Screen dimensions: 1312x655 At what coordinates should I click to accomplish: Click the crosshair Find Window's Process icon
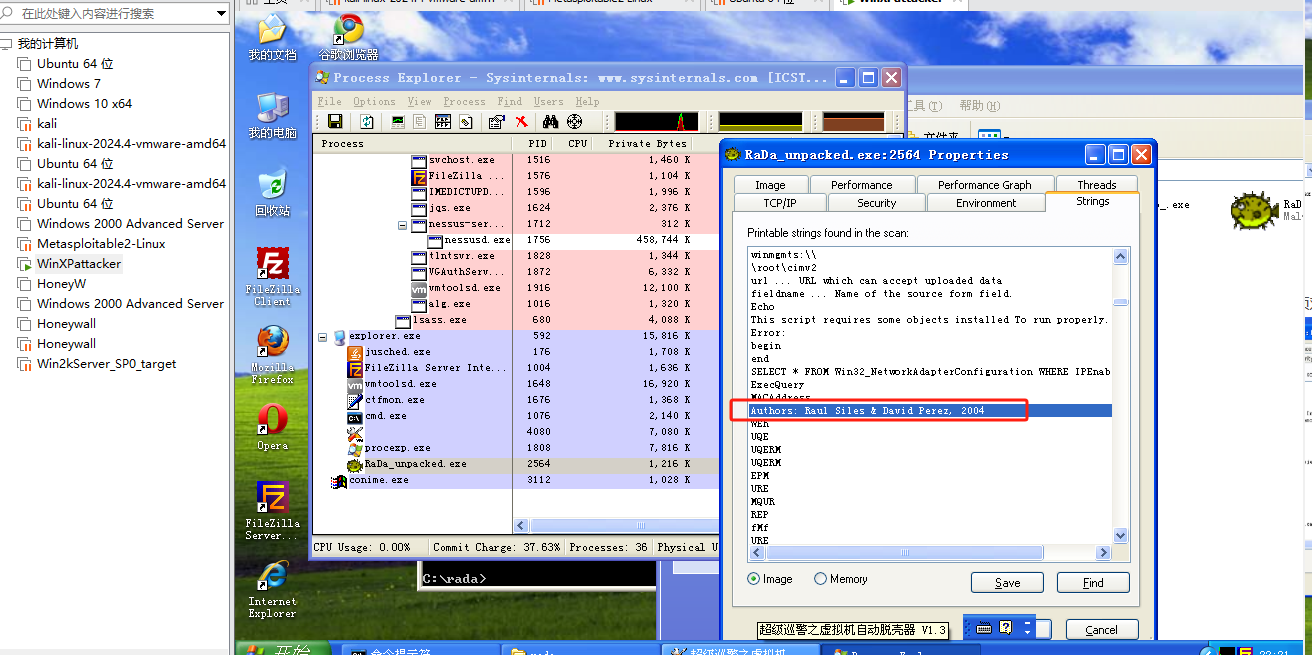click(575, 122)
